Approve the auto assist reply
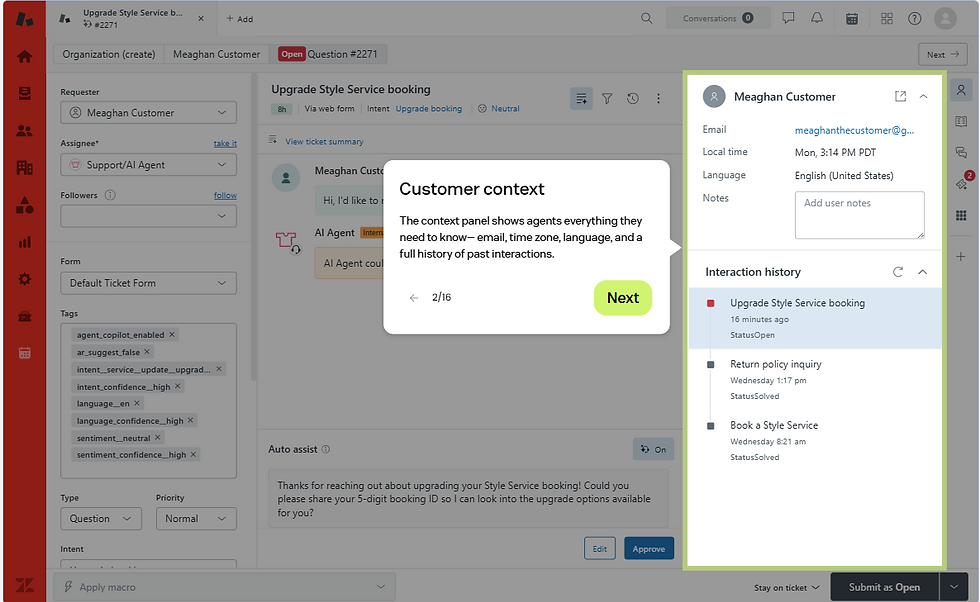 tap(649, 549)
